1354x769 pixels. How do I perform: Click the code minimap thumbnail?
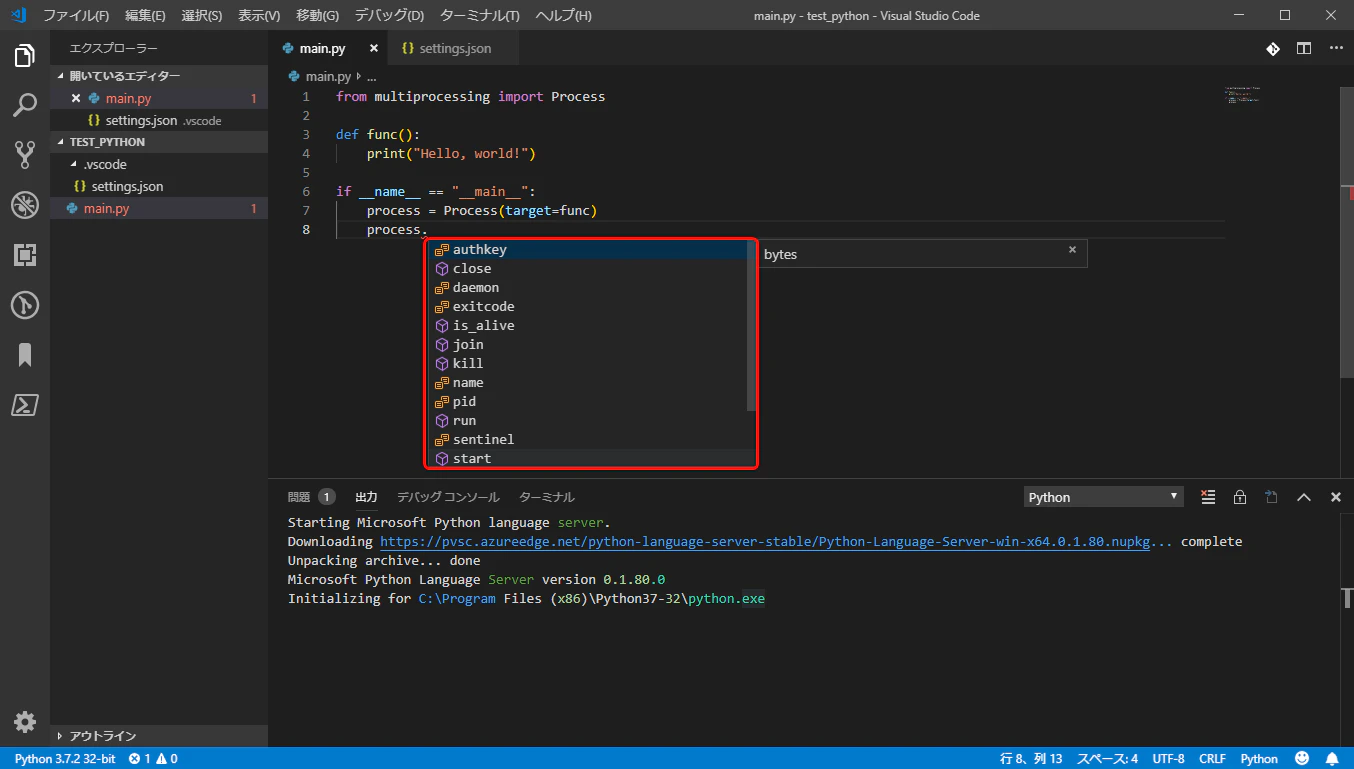coord(1243,96)
